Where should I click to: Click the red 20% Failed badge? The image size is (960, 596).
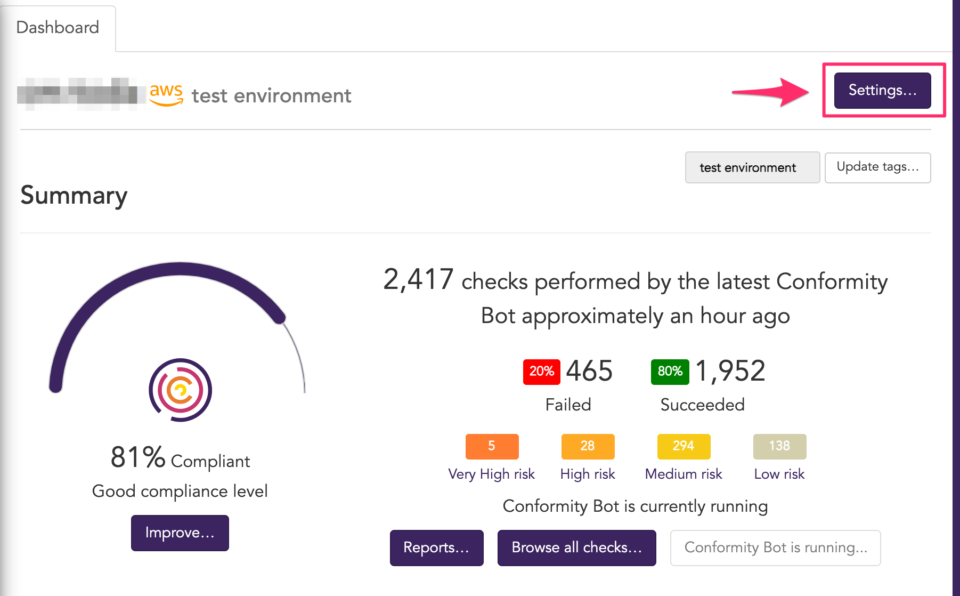pyautogui.click(x=541, y=371)
